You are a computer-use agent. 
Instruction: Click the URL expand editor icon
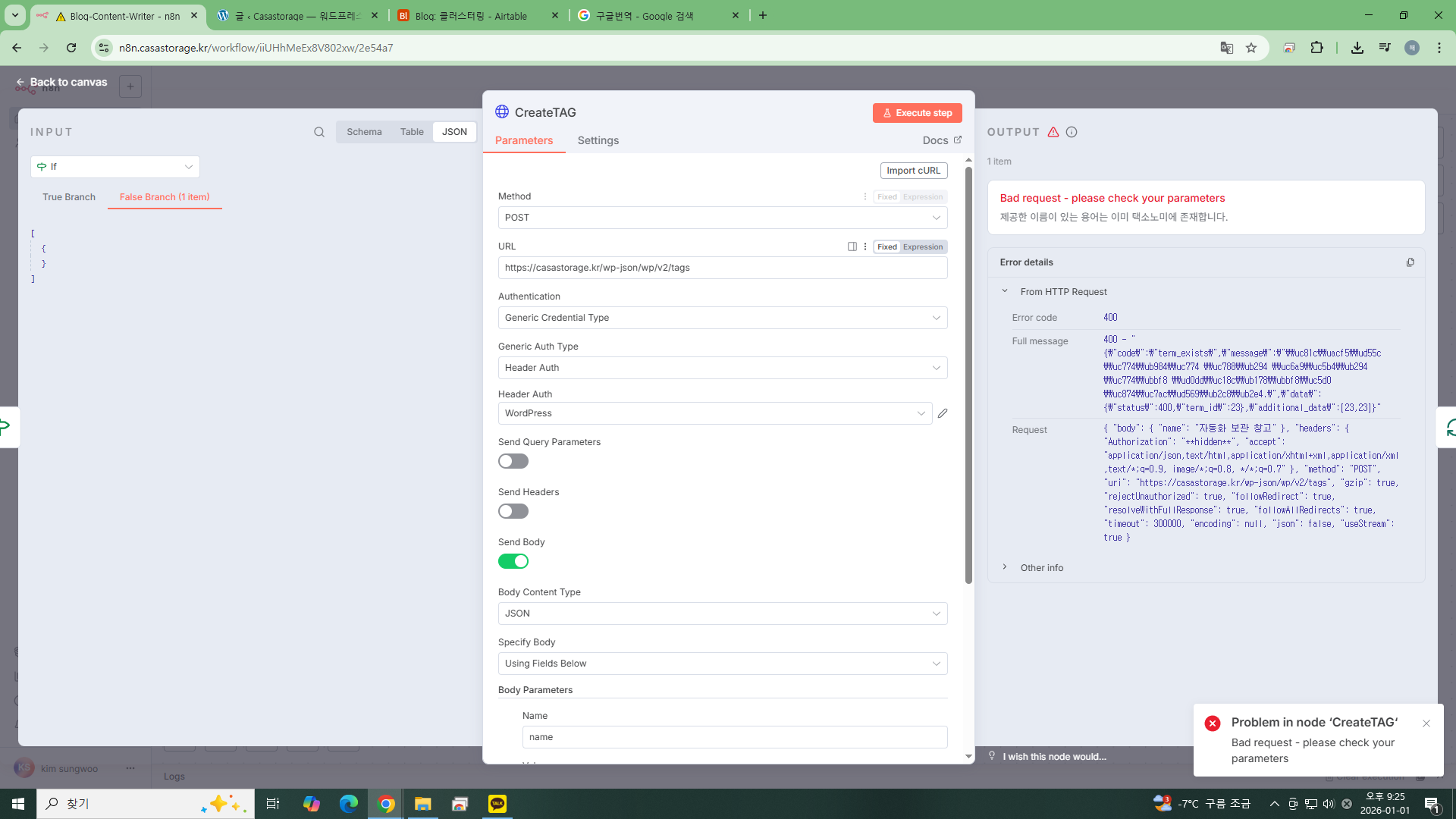852,246
